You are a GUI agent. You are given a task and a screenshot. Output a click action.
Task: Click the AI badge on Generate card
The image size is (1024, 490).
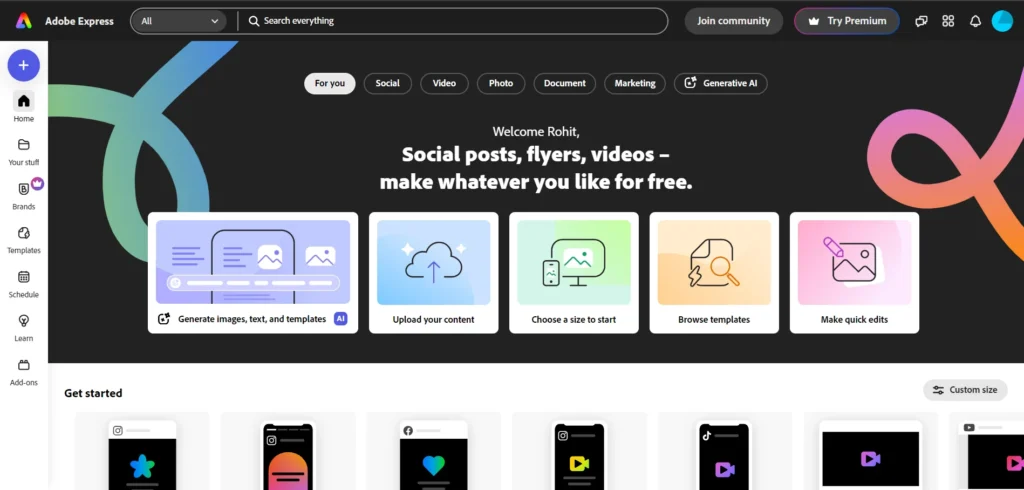pos(340,319)
